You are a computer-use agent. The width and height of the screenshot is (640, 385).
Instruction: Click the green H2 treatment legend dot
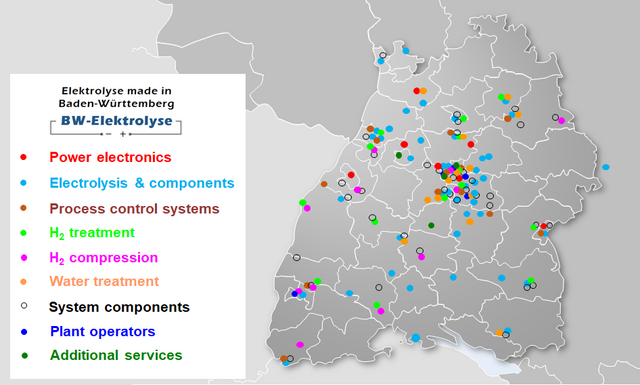(23, 233)
